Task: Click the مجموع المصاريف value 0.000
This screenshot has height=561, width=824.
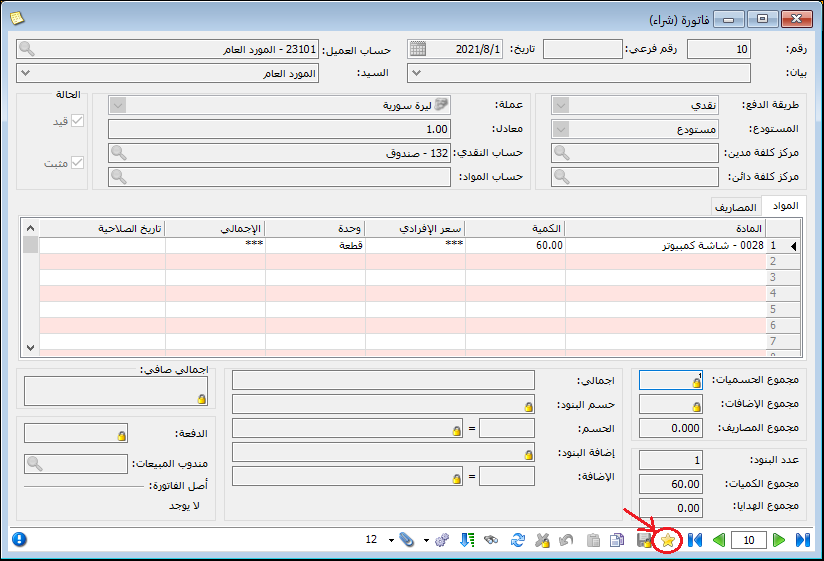Action: coord(671,428)
